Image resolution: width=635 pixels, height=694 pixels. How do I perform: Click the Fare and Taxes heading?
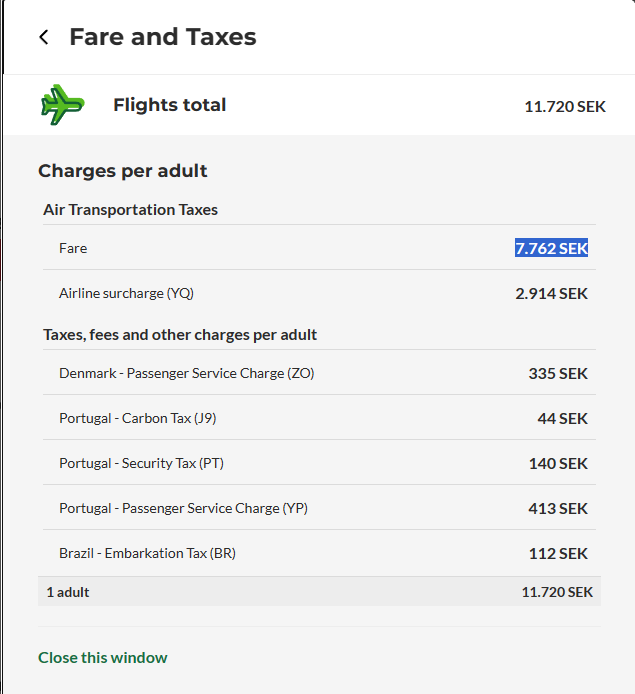(x=162, y=38)
